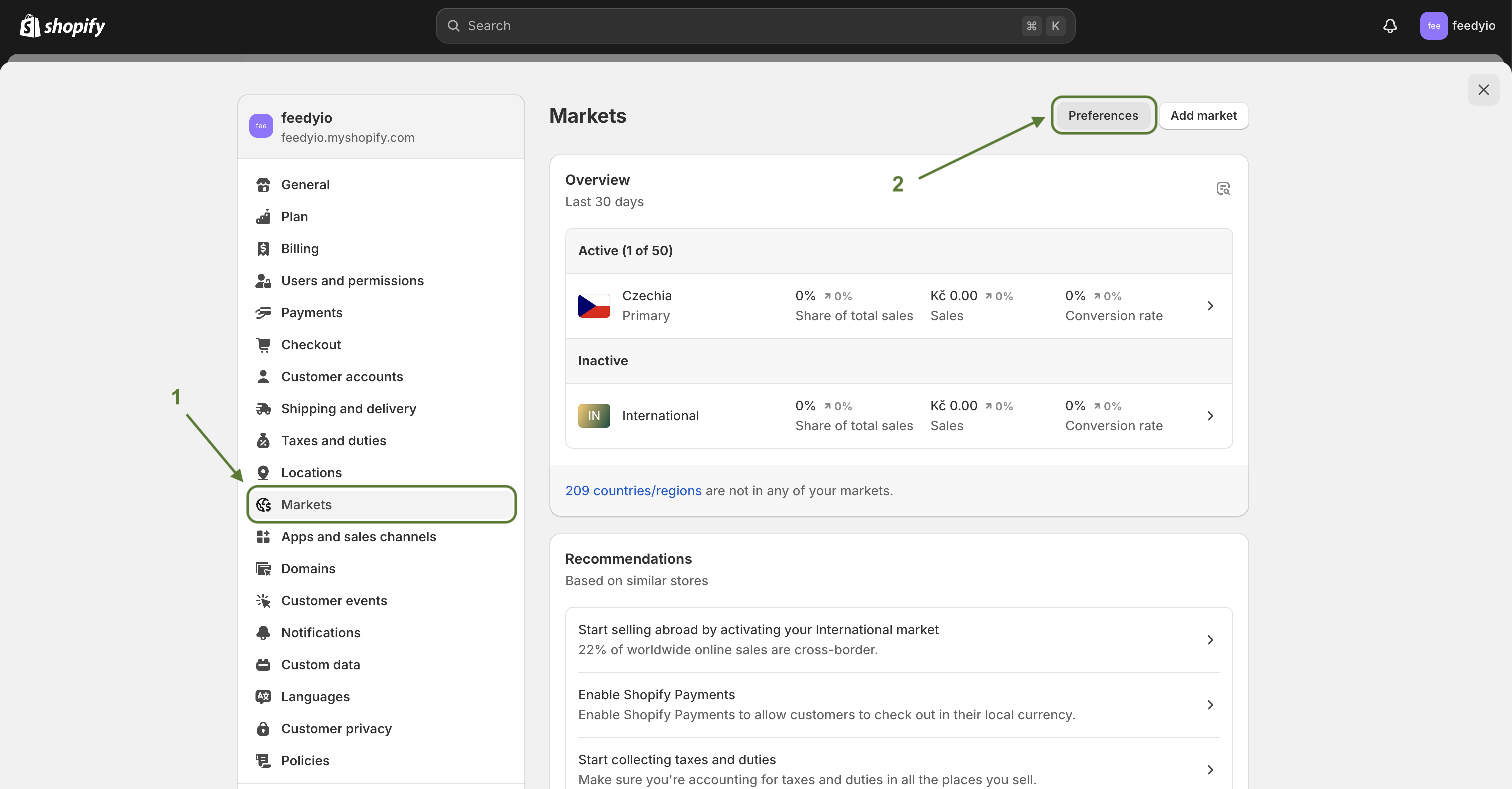Image resolution: width=1512 pixels, height=789 pixels.
Task: Open the International market recommendation chevron
Action: pos(1210,640)
